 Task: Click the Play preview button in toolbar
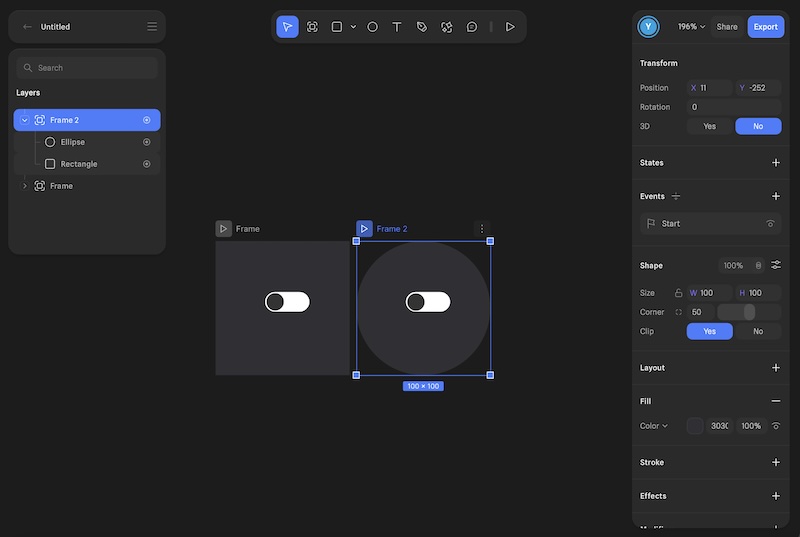click(510, 27)
